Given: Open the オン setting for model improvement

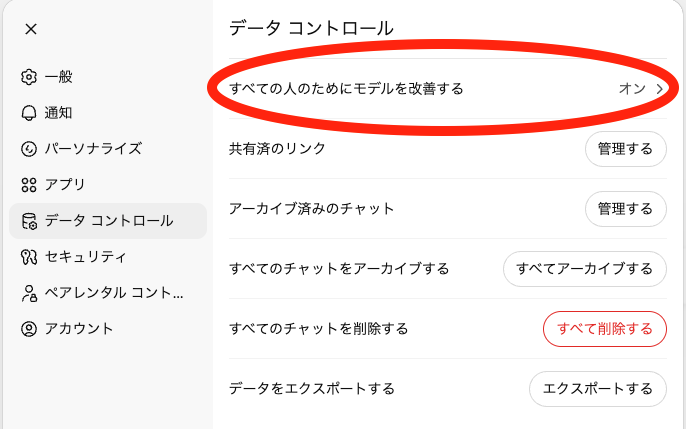Looking at the screenshot, I should 632,89.
